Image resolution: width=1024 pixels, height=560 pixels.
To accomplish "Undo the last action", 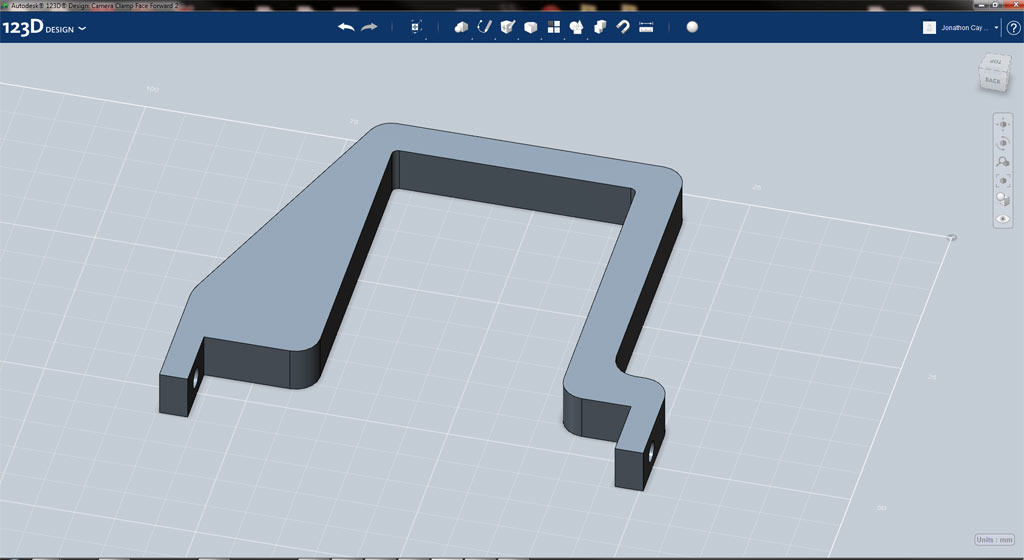I will coord(346,27).
